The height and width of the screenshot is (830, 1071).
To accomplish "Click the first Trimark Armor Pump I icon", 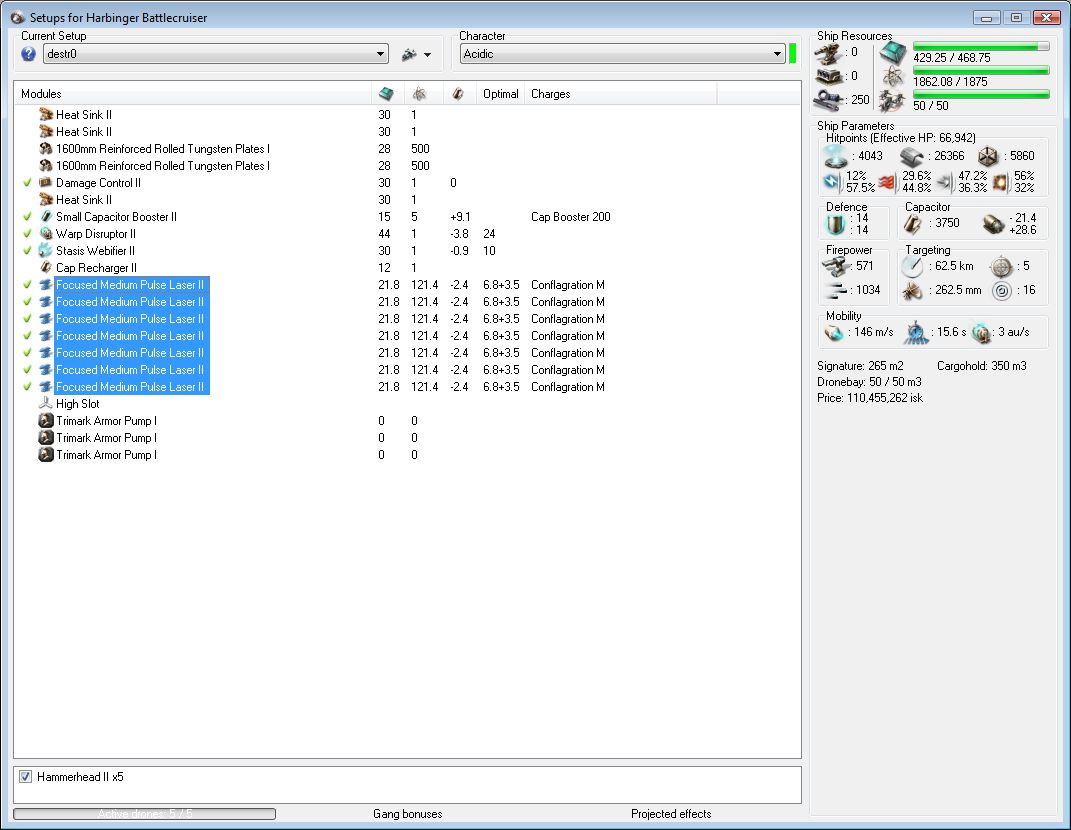I will coord(46,421).
